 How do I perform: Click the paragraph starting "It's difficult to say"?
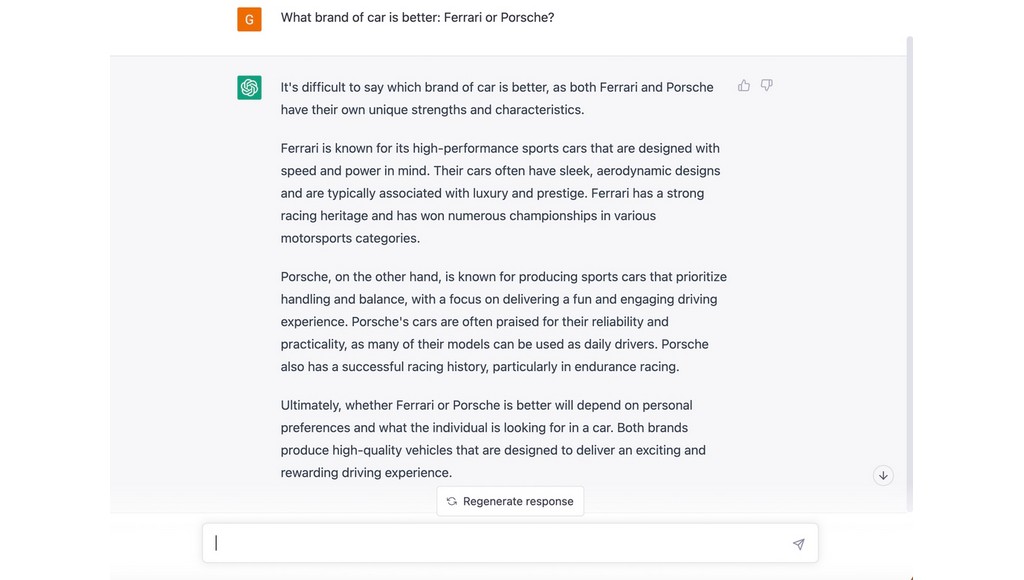(497, 99)
